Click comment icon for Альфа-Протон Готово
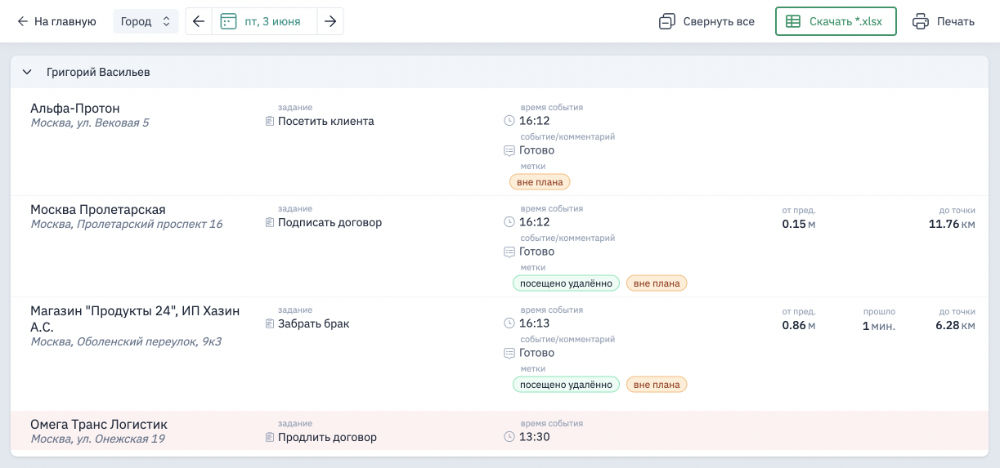 pos(510,151)
